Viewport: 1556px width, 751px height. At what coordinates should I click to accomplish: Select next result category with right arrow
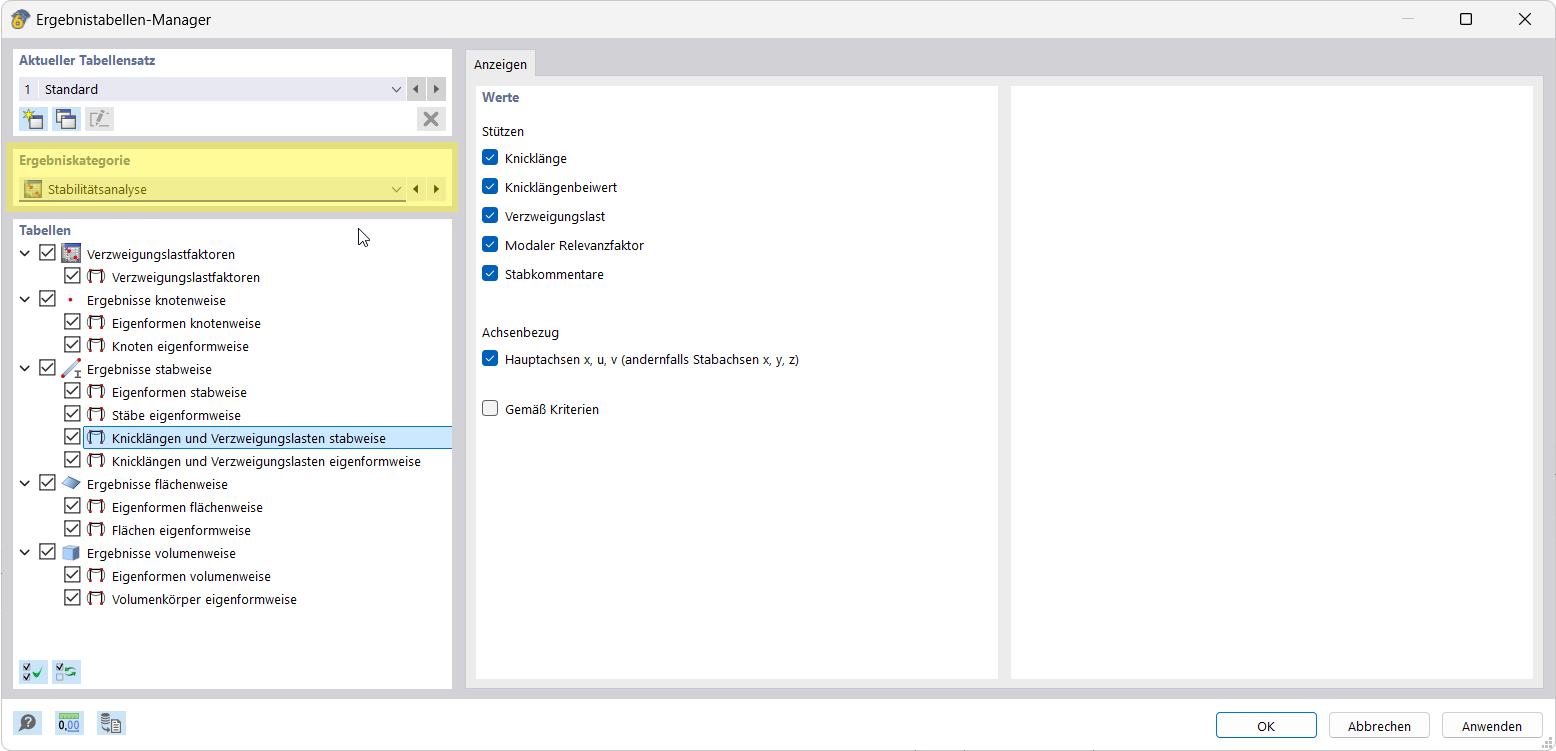[x=436, y=188]
